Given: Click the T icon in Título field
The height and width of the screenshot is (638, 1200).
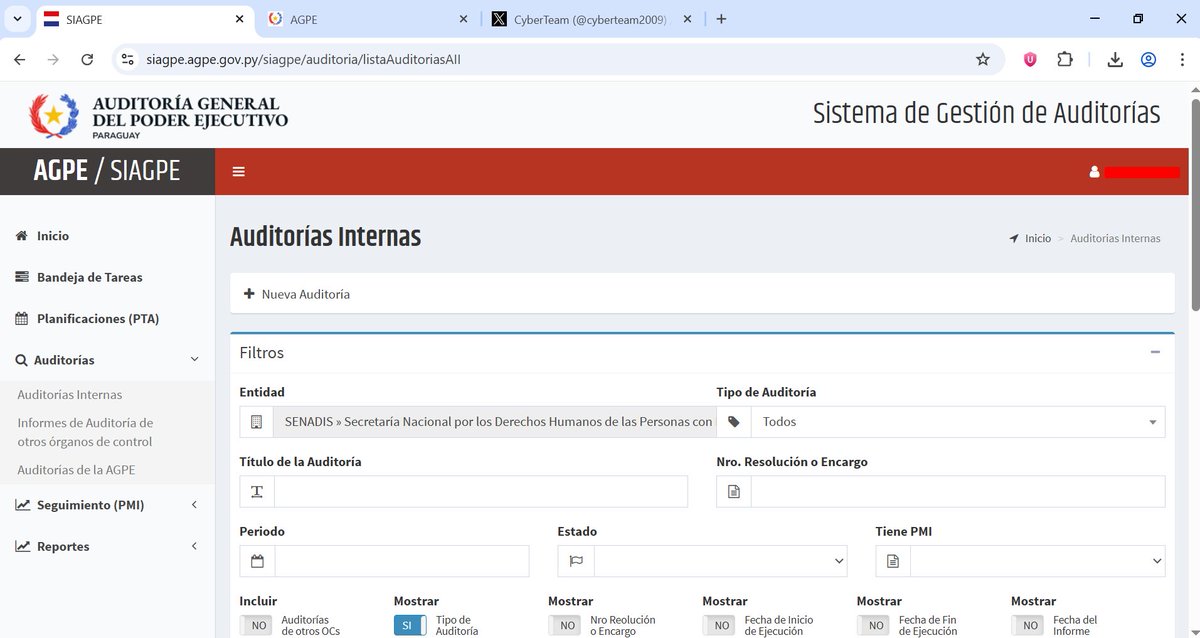Looking at the screenshot, I should point(256,491).
